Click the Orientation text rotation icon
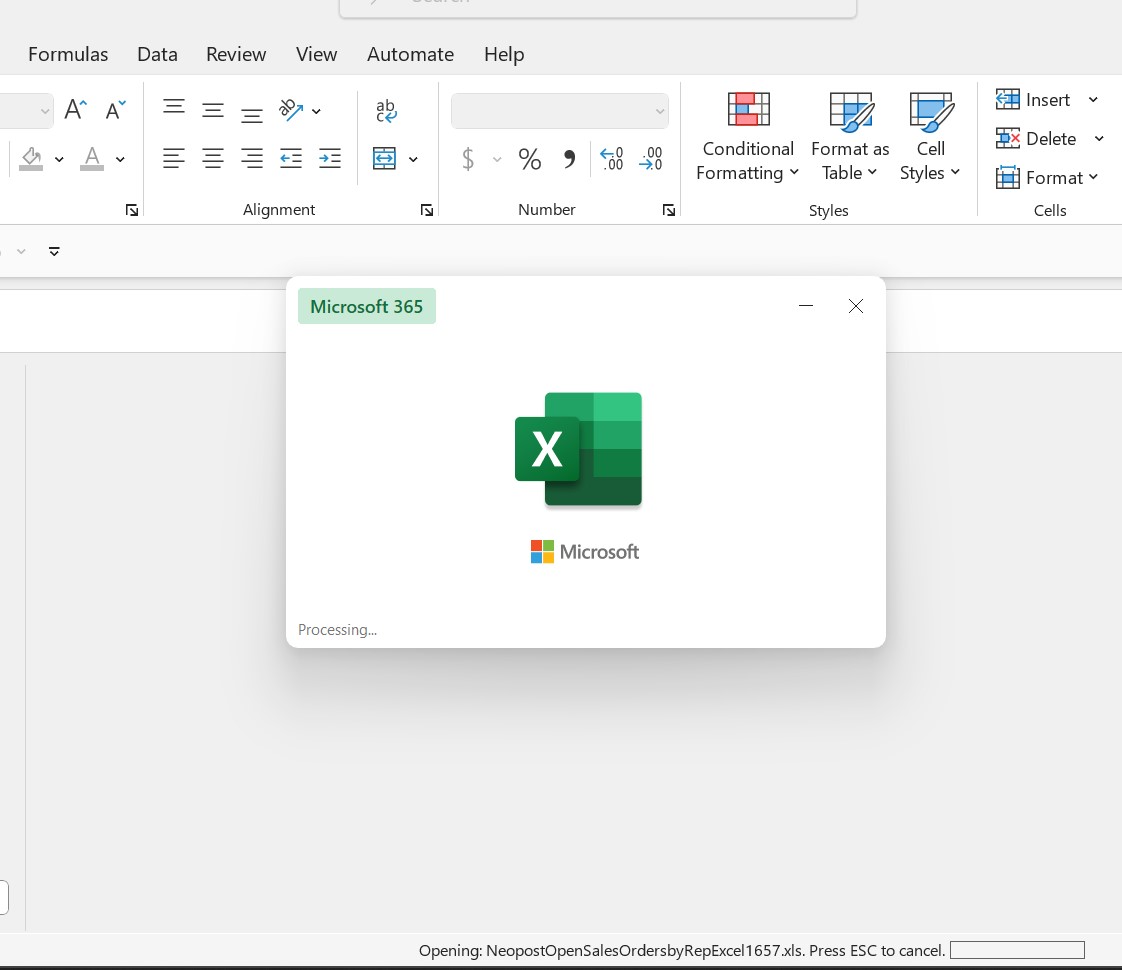The height and width of the screenshot is (970, 1122). point(291,110)
